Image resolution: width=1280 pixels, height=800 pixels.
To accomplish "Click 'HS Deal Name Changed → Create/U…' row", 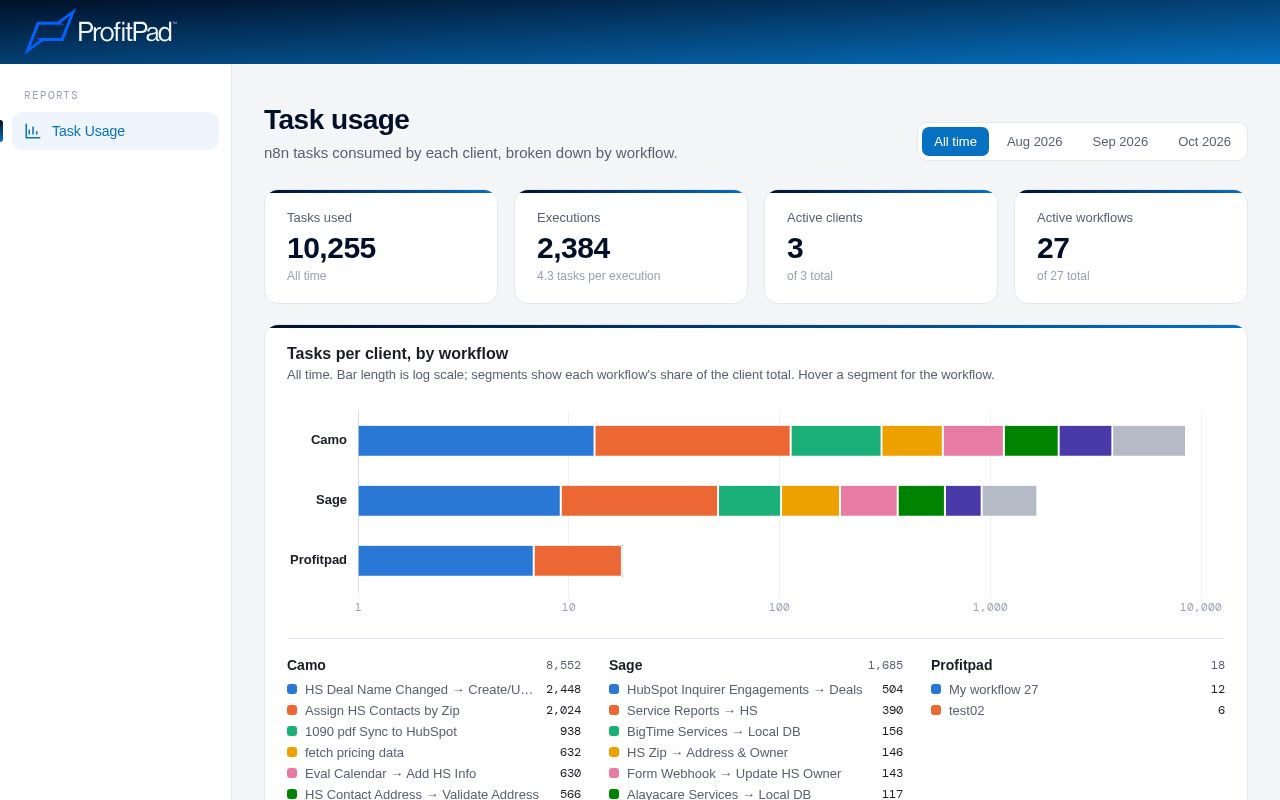I will pos(434,689).
